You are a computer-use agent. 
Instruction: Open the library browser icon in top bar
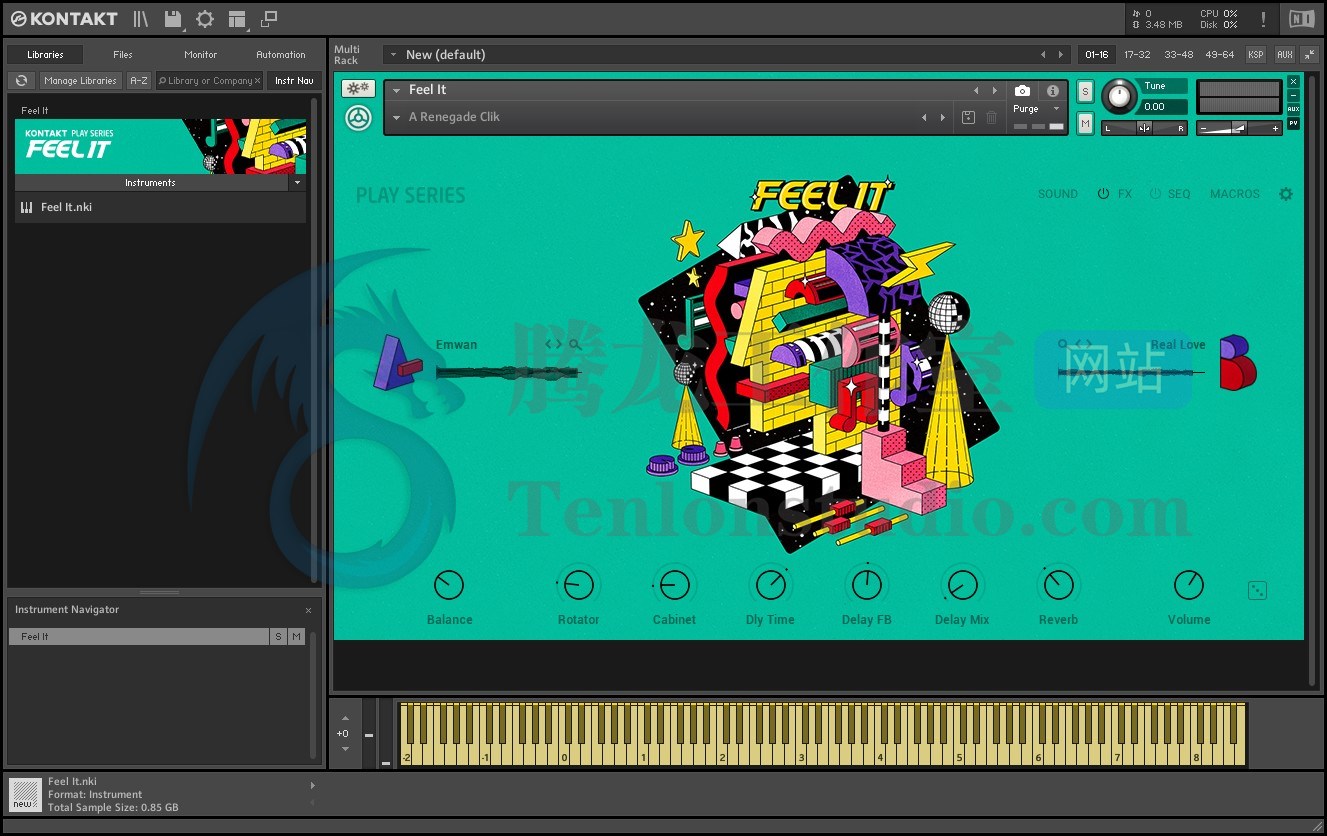click(141, 19)
